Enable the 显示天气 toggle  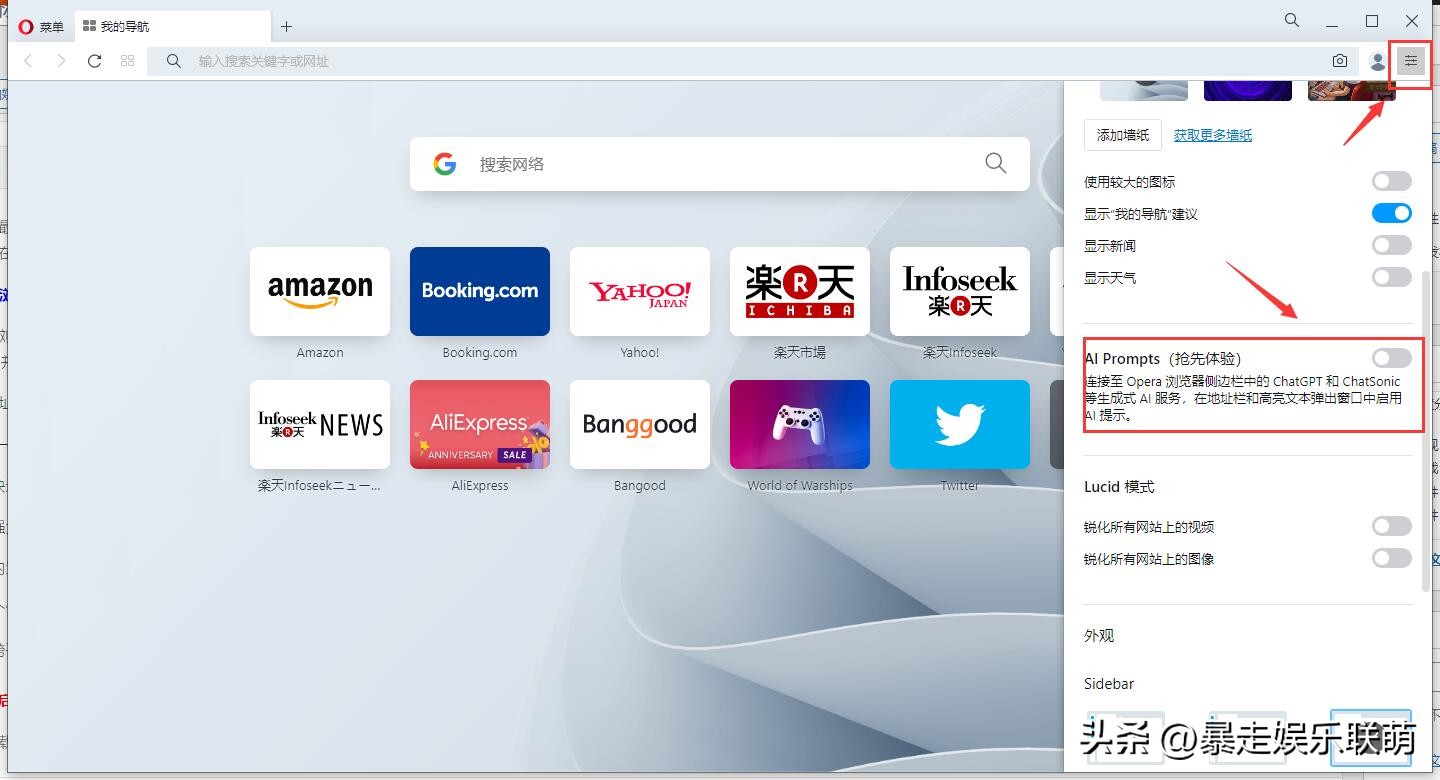1390,277
